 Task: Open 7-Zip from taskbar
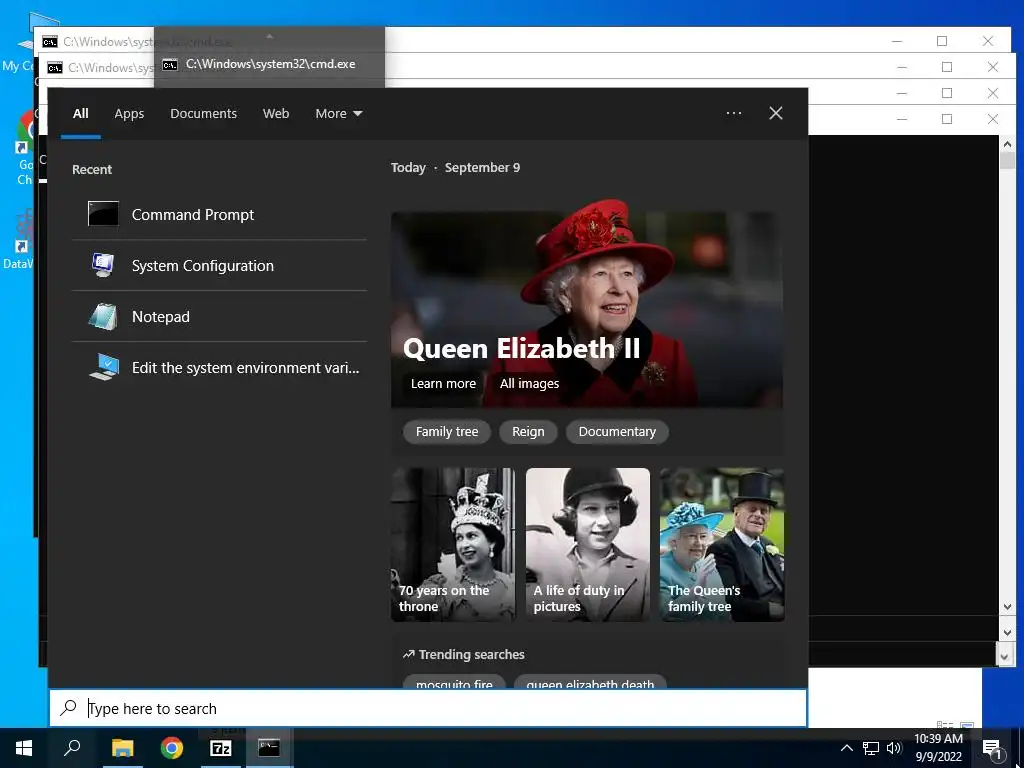221,748
